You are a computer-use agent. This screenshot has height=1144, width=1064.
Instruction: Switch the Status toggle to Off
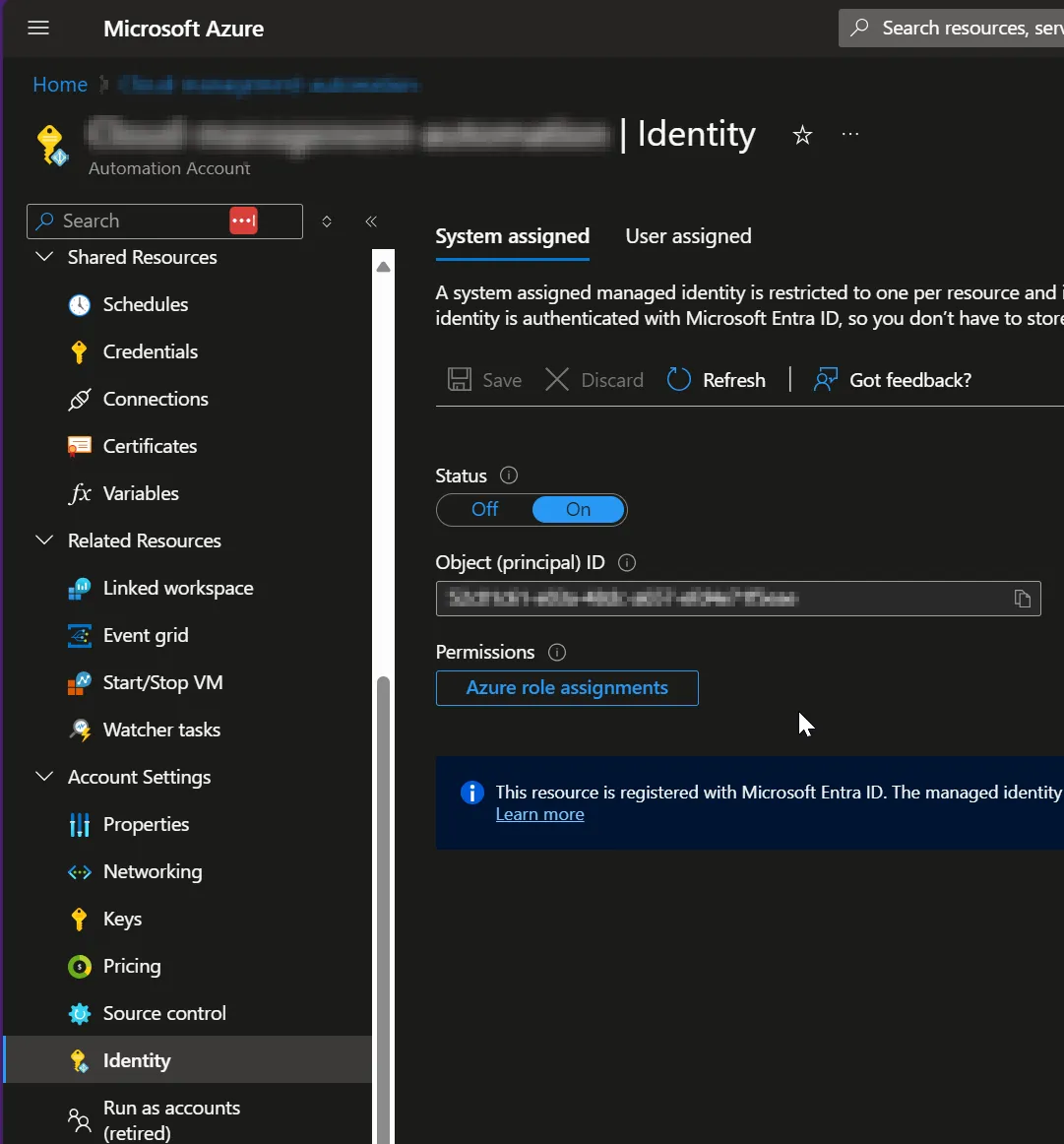[485, 509]
